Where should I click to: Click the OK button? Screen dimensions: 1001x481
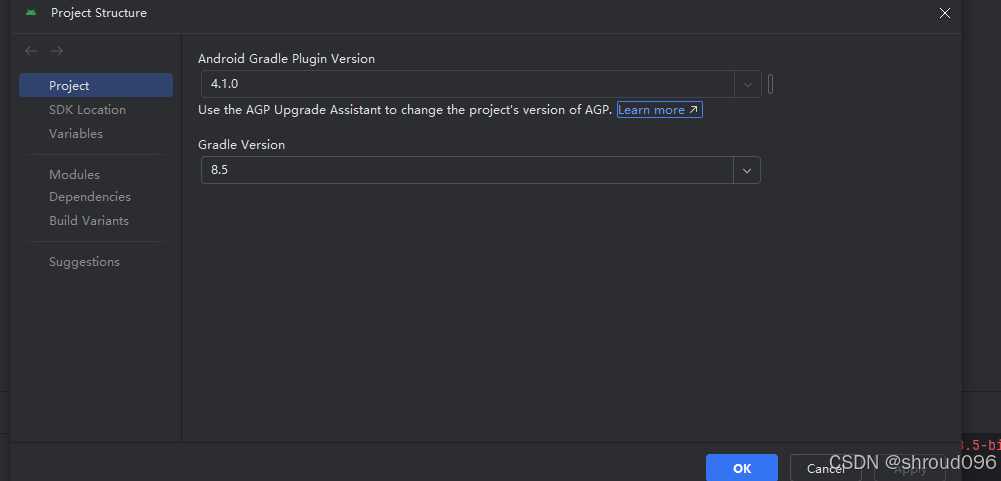[742, 468]
